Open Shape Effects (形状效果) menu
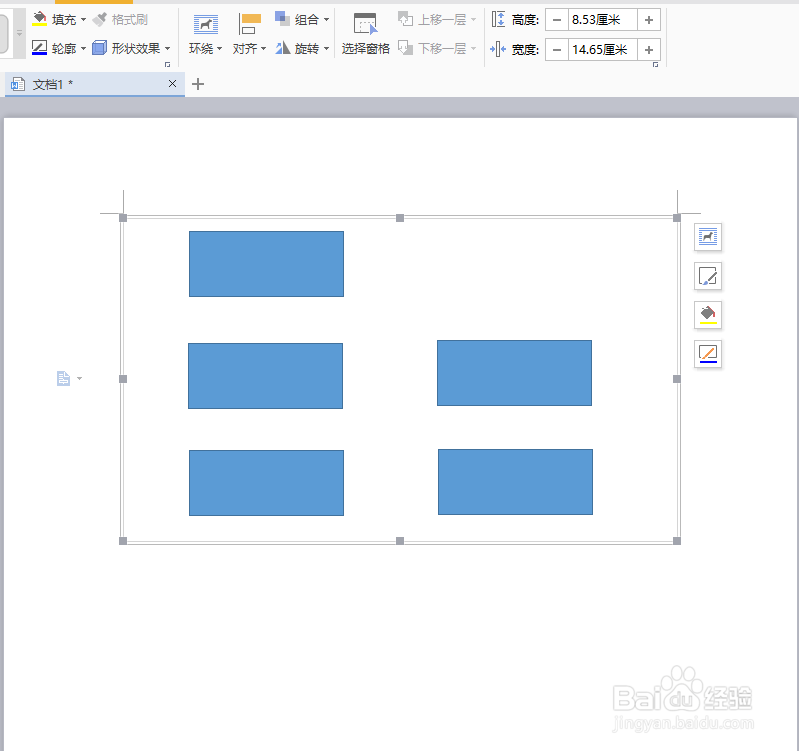The height and width of the screenshot is (751, 799). click(131, 48)
